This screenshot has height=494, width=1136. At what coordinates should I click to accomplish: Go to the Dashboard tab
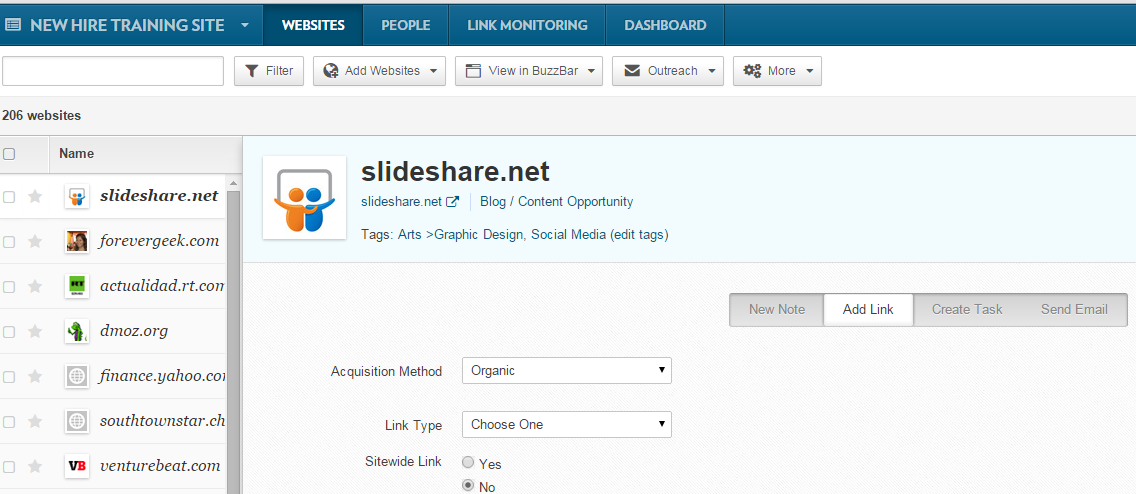coord(665,25)
